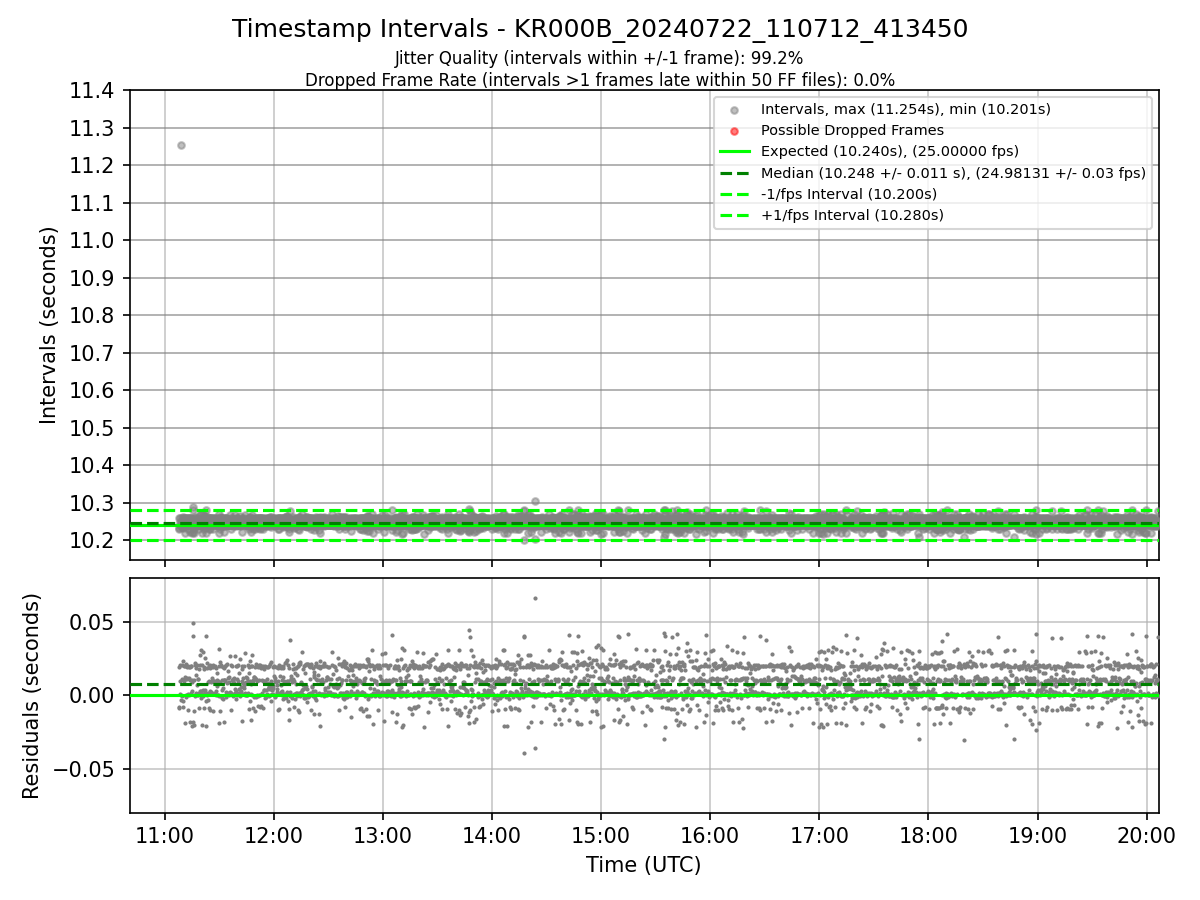Click the '17:00' x-axis tick label
The image size is (1200, 900).
tap(819, 835)
